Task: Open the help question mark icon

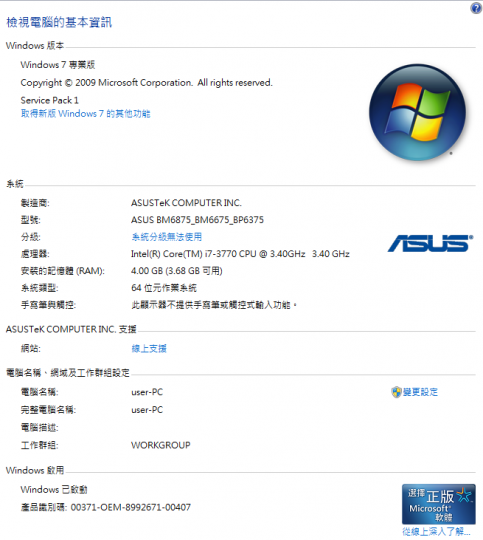Action: (x=476, y=8)
